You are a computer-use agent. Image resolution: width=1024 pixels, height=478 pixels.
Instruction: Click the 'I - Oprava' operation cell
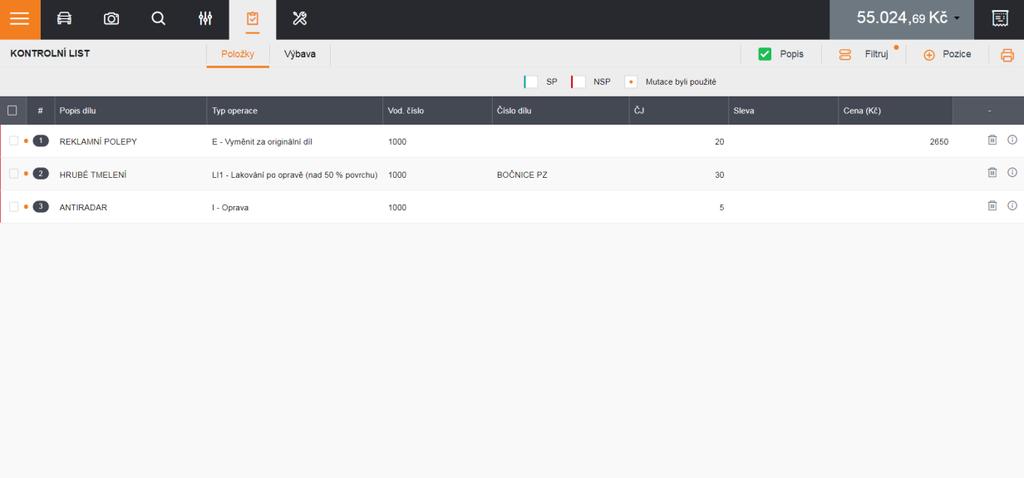(x=230, y=208)
